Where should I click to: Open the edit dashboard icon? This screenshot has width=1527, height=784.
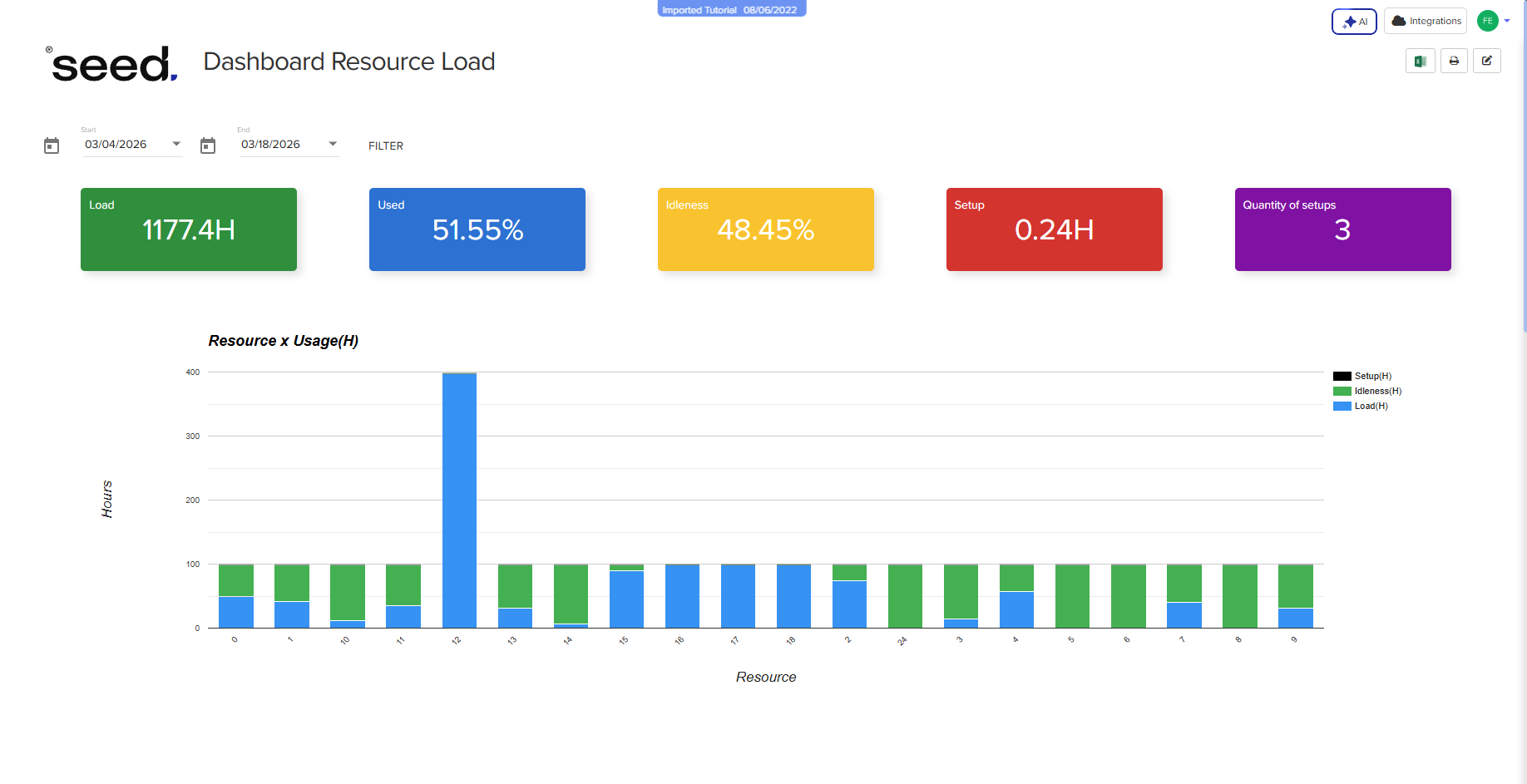point(1487,62)
